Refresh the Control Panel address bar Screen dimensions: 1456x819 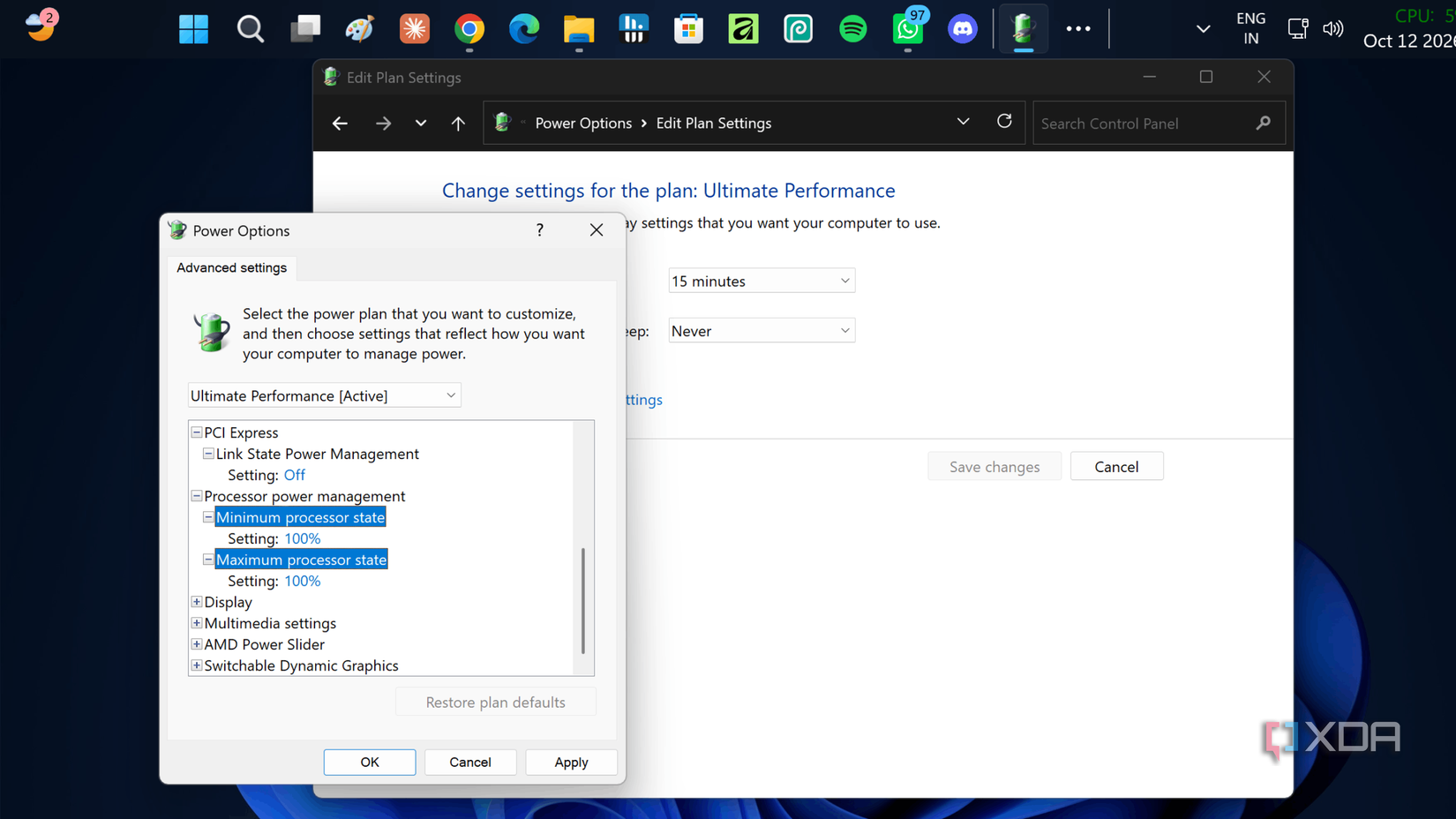(1004, 122)
